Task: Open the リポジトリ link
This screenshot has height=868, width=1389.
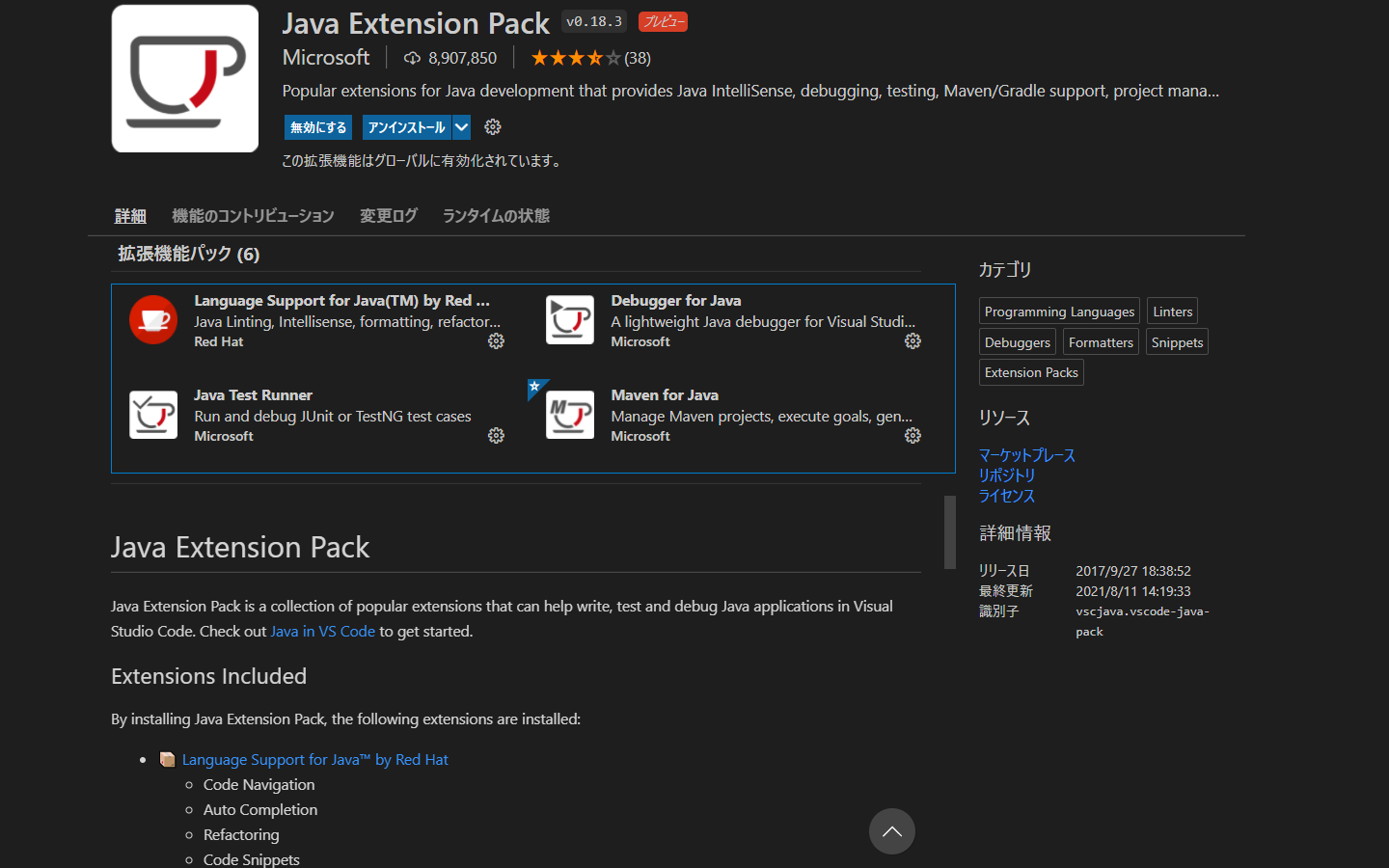Action: pos(1007,475)
